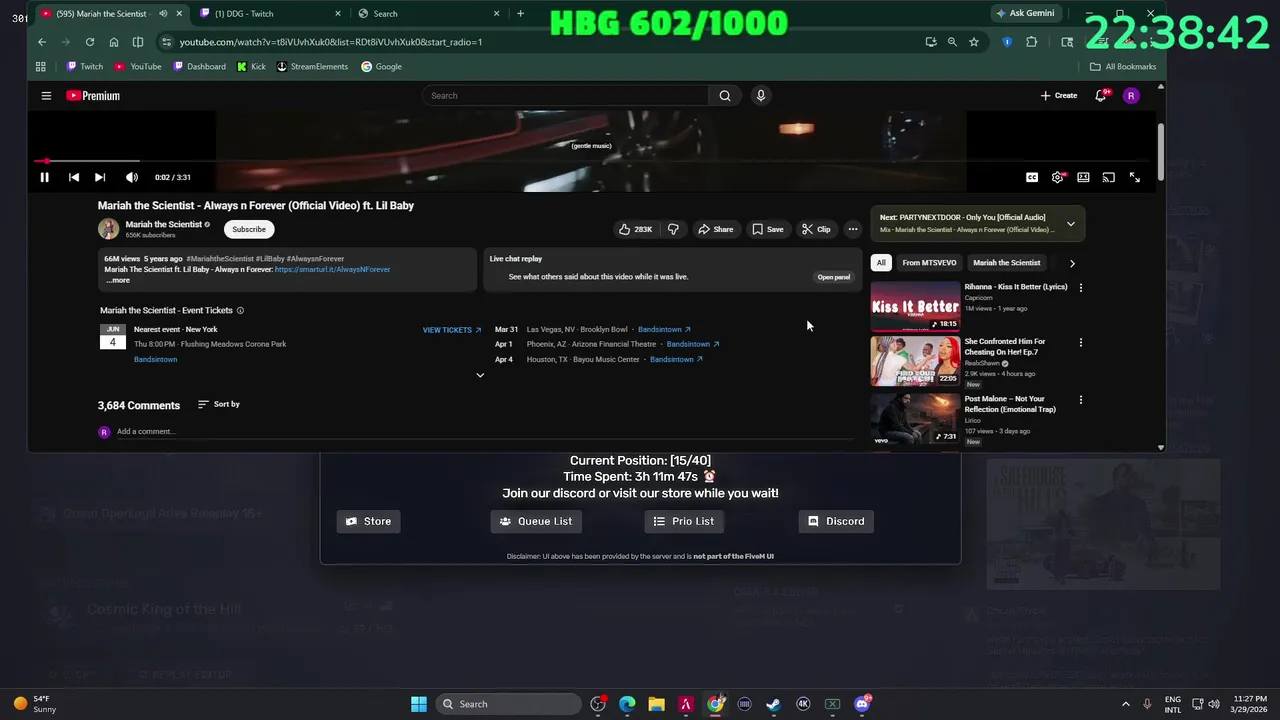Cast the video to a device
Image resolution: width=1280 pixels, height=720 pixels.
(x=1109, y=177)
